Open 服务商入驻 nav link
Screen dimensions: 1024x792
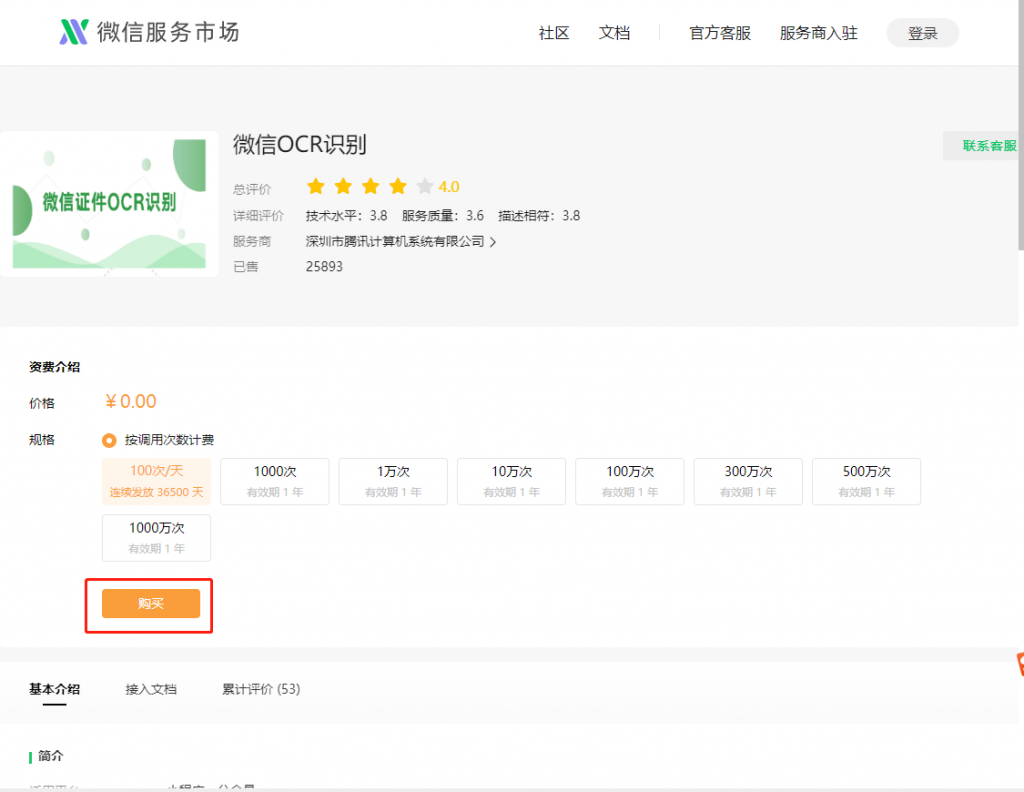(818, 33)
